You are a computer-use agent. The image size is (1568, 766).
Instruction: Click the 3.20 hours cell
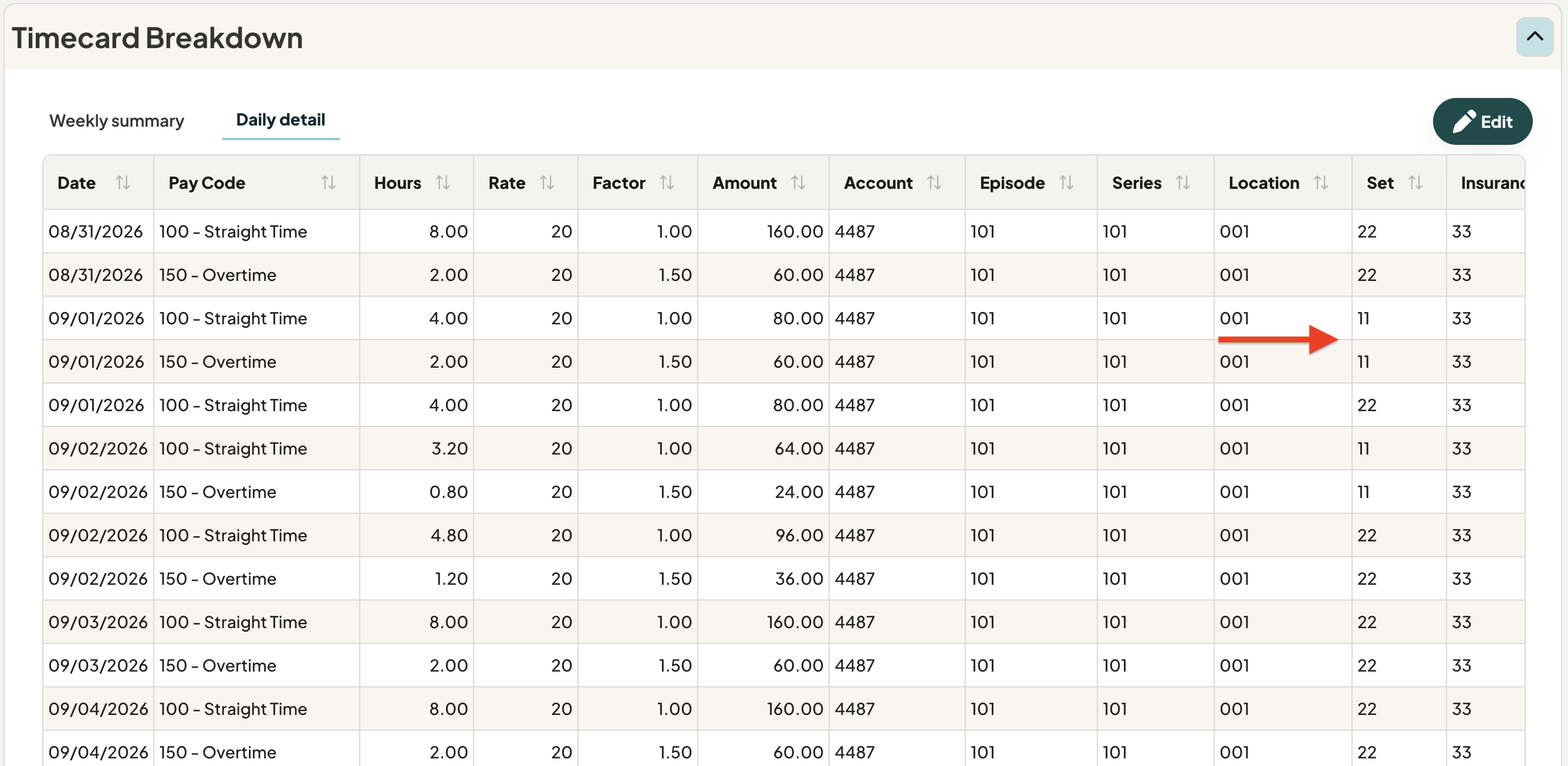[x=417, y=449]
